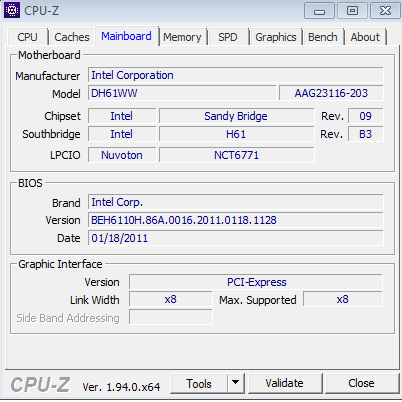Viewport: 402px width, 402px height.
Task: Click the Validate button
Action: (285, 383)
